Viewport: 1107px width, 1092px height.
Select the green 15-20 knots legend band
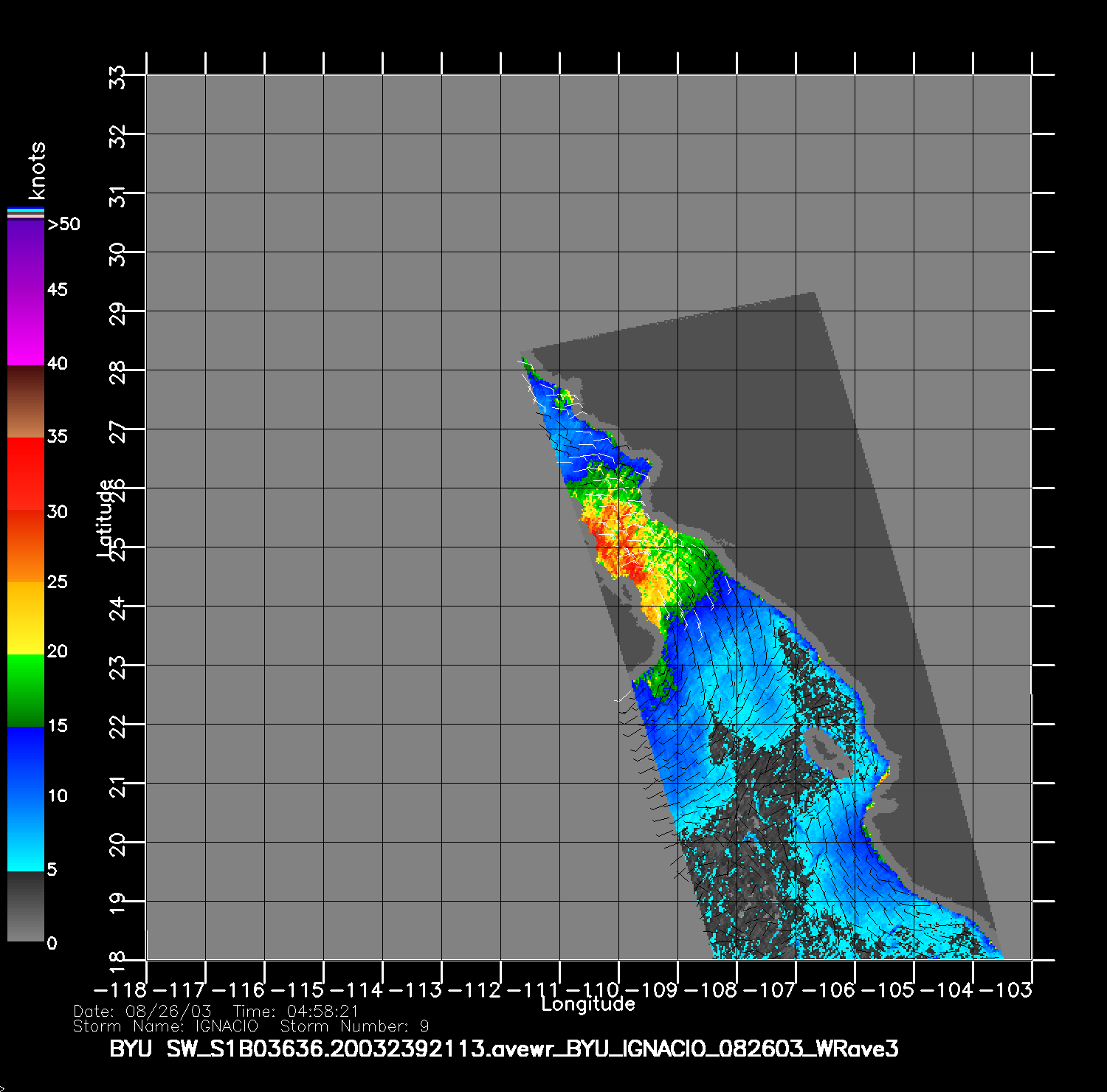click(x=26, y=690)
